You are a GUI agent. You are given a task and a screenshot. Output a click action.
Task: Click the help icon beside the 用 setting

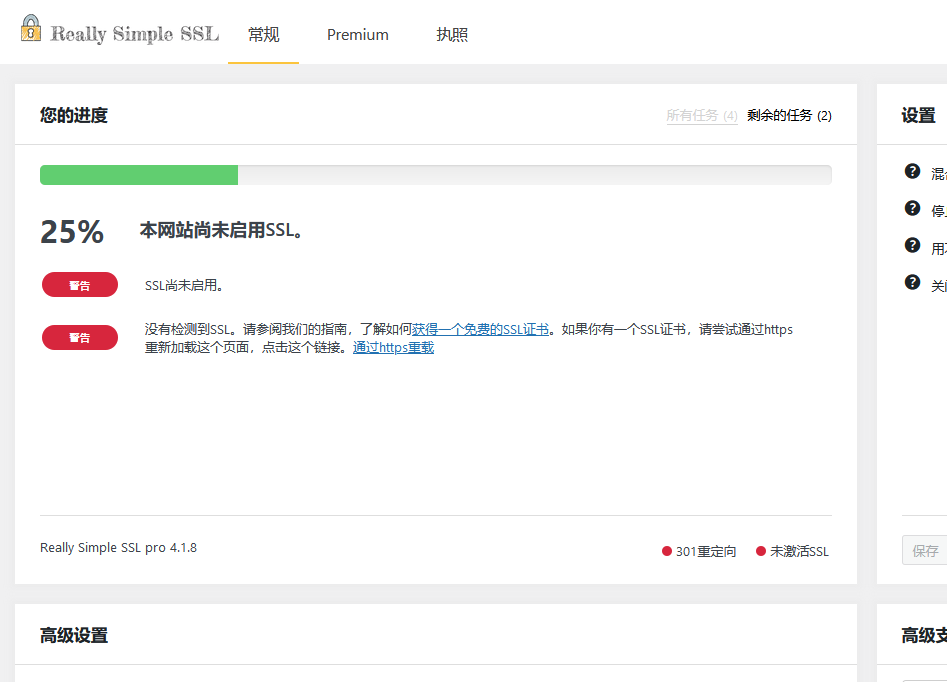912,245
